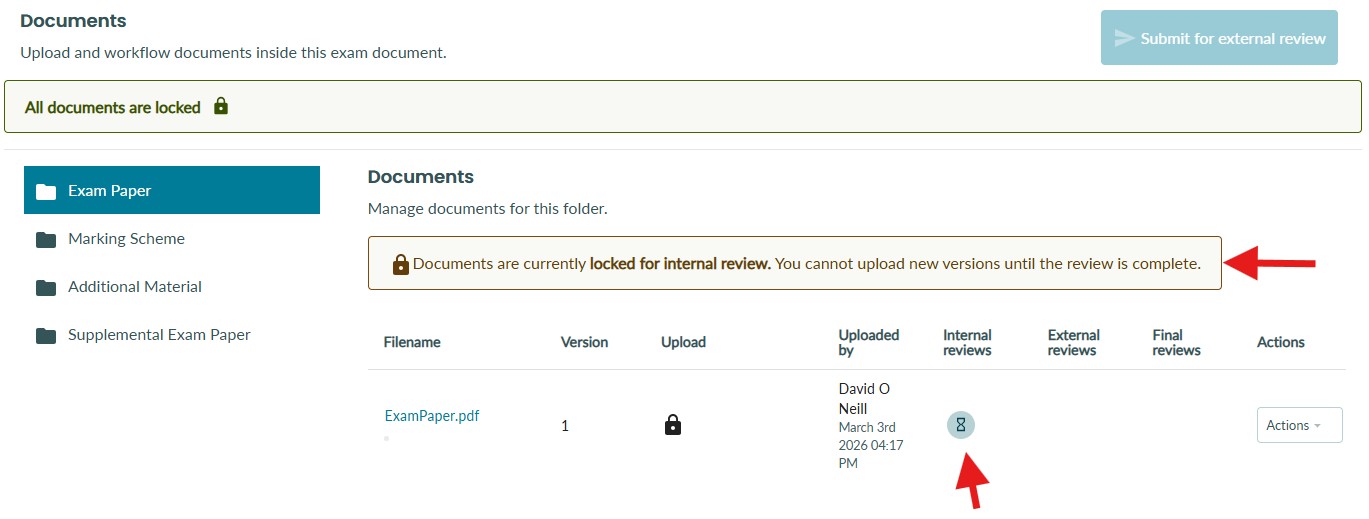Click the Marking Scheme folder icon
1369x519 pixels.
45,239
